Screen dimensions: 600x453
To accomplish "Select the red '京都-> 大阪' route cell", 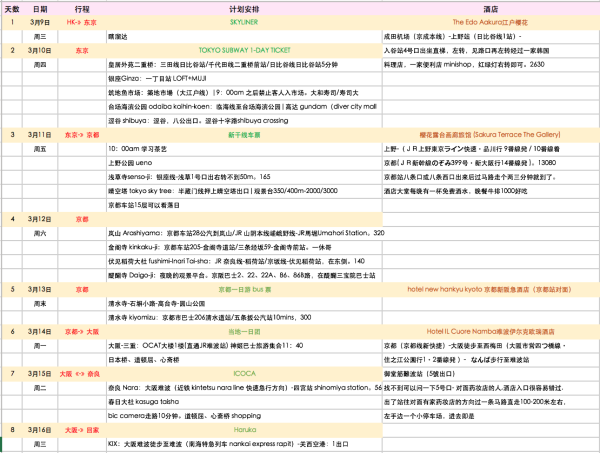I will (x=82, y=332).
